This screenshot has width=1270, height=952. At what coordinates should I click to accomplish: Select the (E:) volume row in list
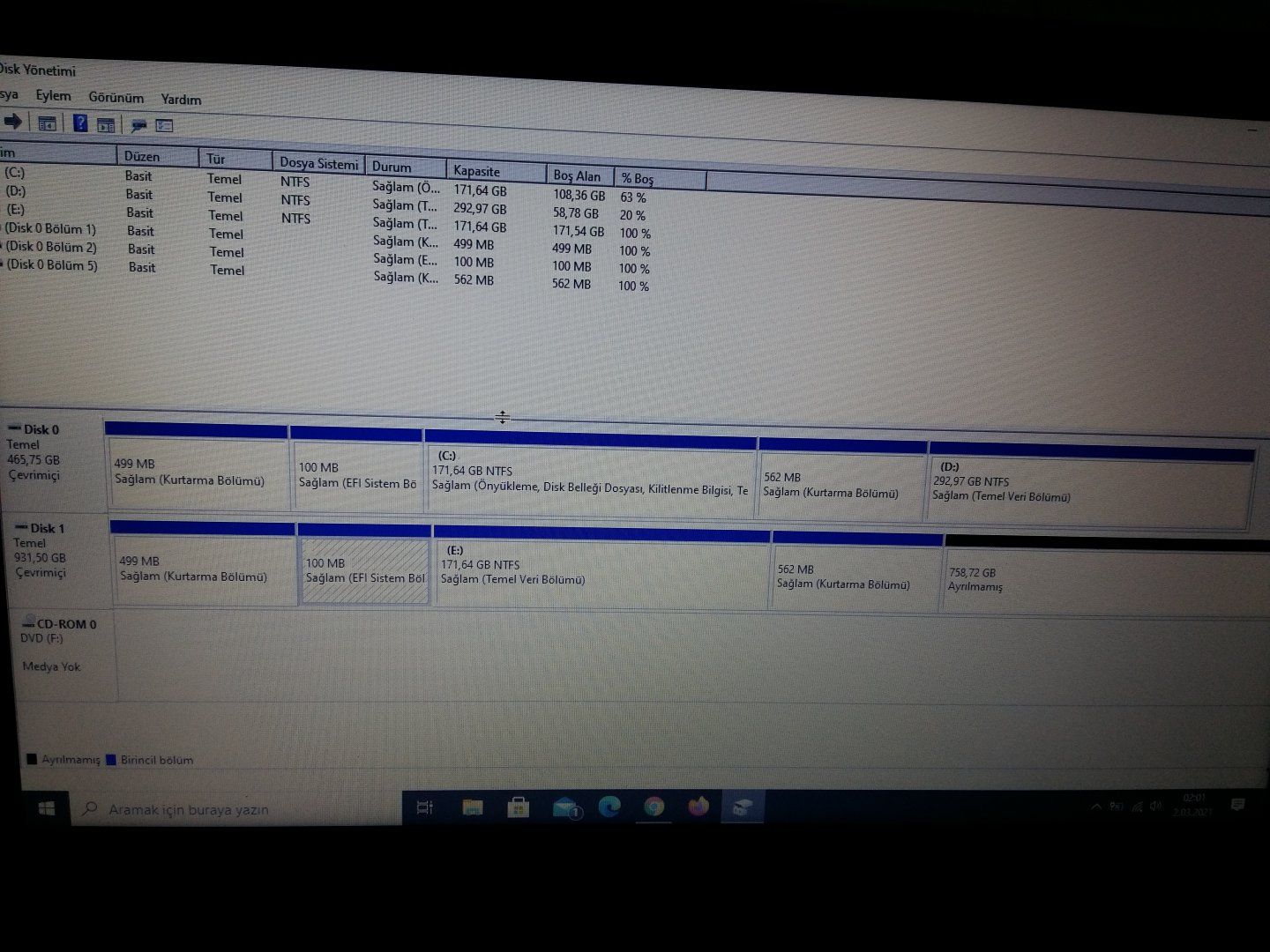coord(326,220)
